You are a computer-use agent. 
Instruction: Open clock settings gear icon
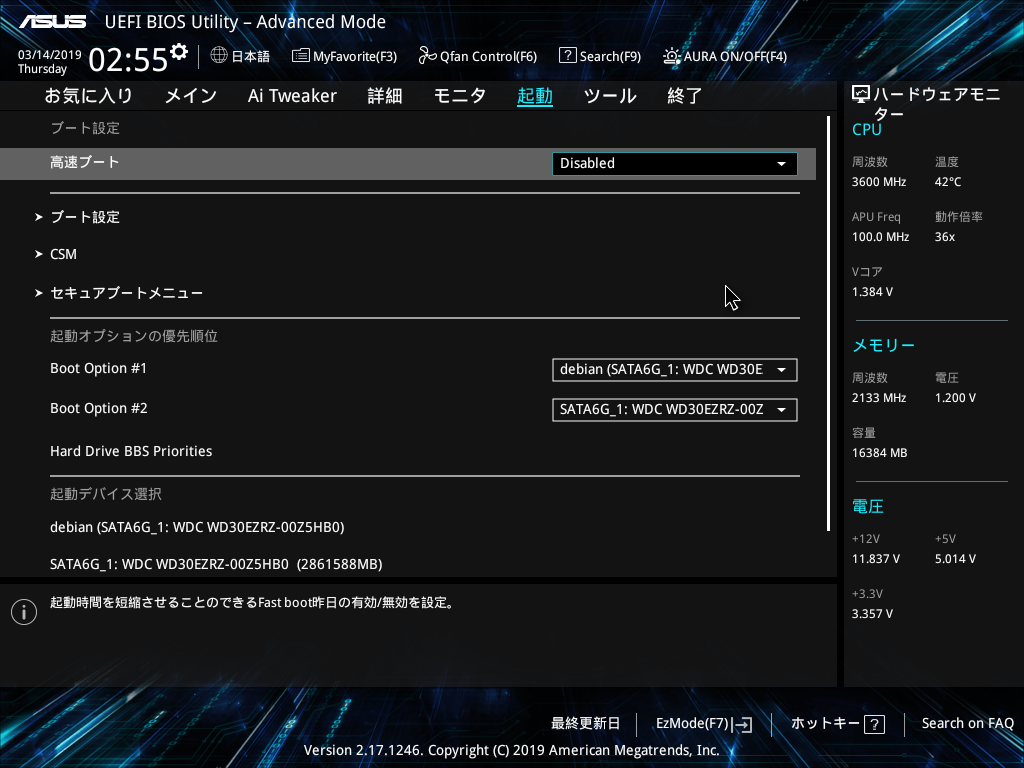tap(179, 52)
